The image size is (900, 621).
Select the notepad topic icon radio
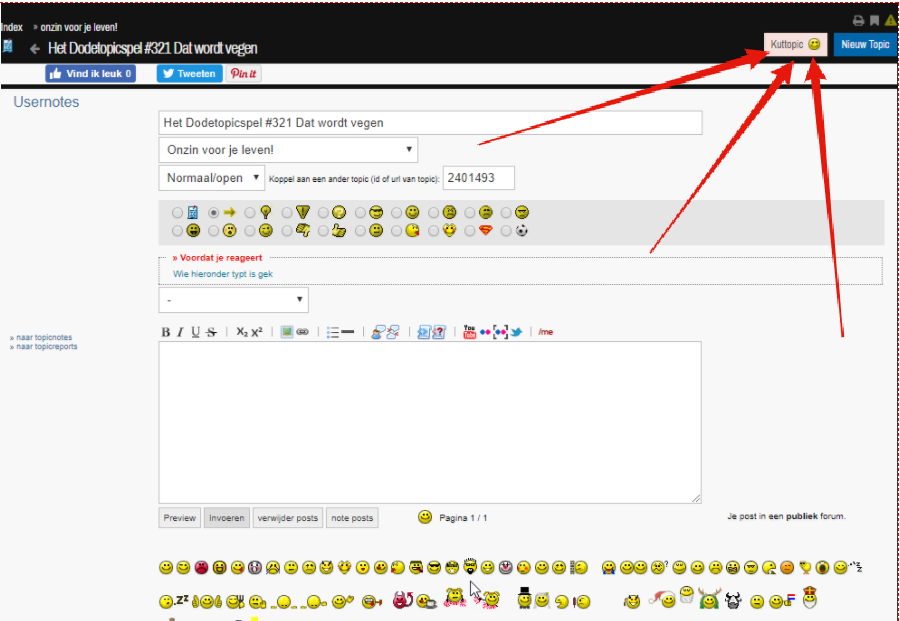(177, 213)
